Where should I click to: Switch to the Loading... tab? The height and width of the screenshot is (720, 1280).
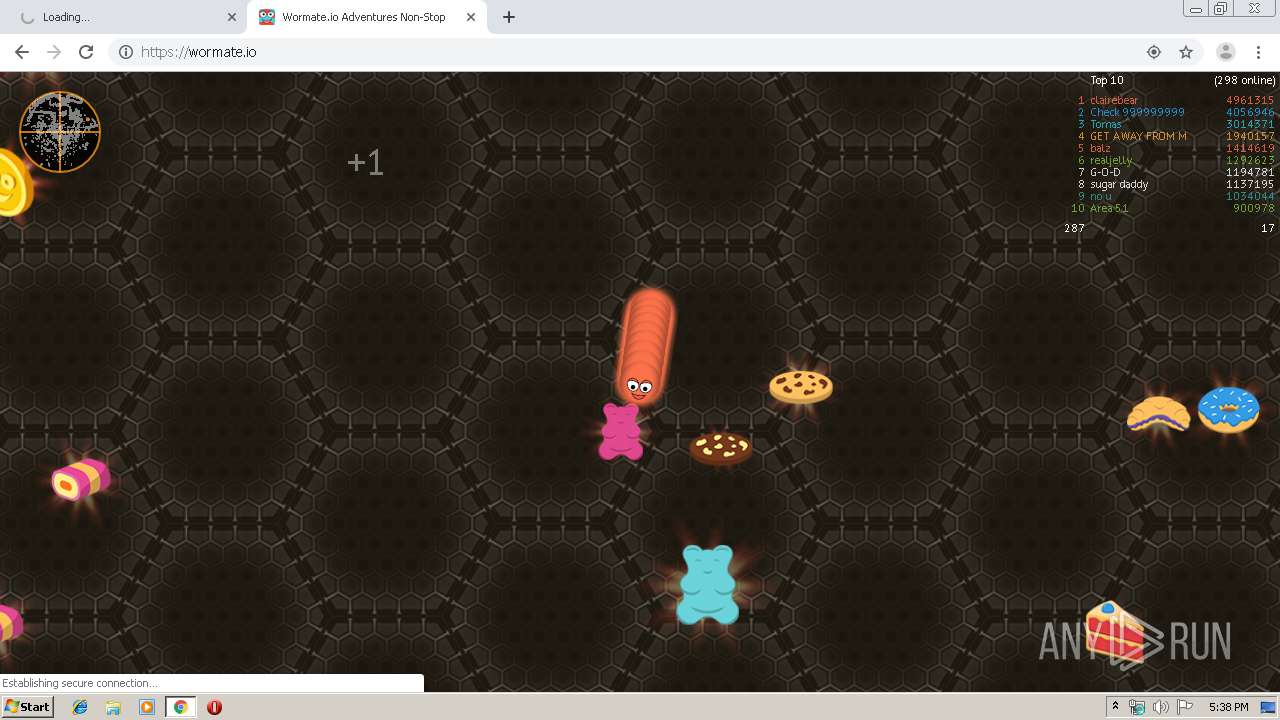click(x=124, y=17)
